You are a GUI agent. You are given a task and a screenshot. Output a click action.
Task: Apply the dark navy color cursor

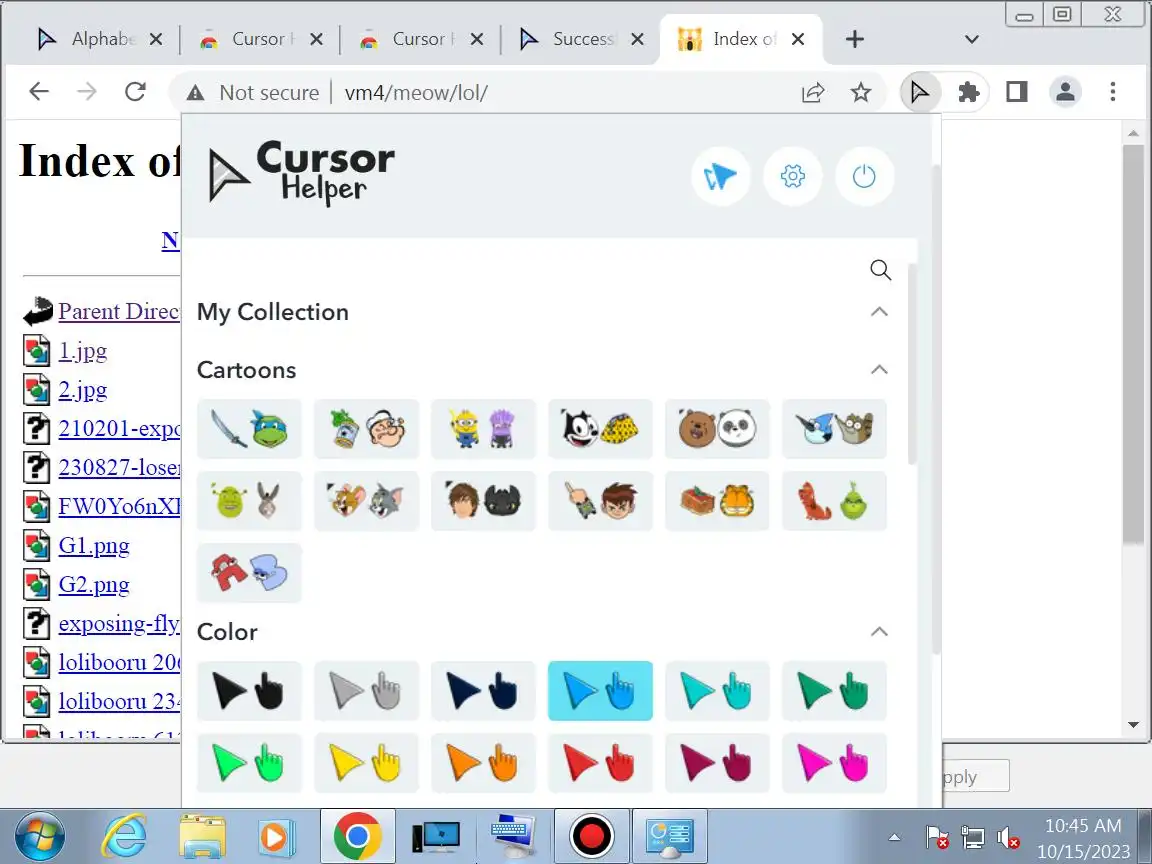pos(483,691)
